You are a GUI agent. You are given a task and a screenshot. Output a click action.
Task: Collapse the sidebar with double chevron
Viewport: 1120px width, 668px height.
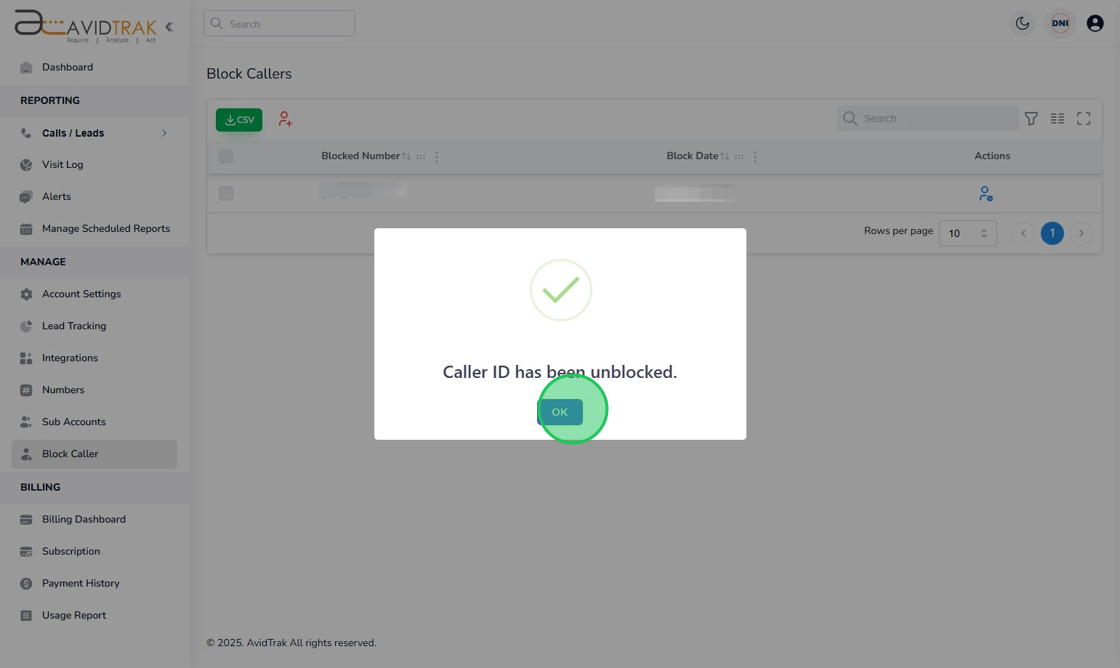(169, 27)
